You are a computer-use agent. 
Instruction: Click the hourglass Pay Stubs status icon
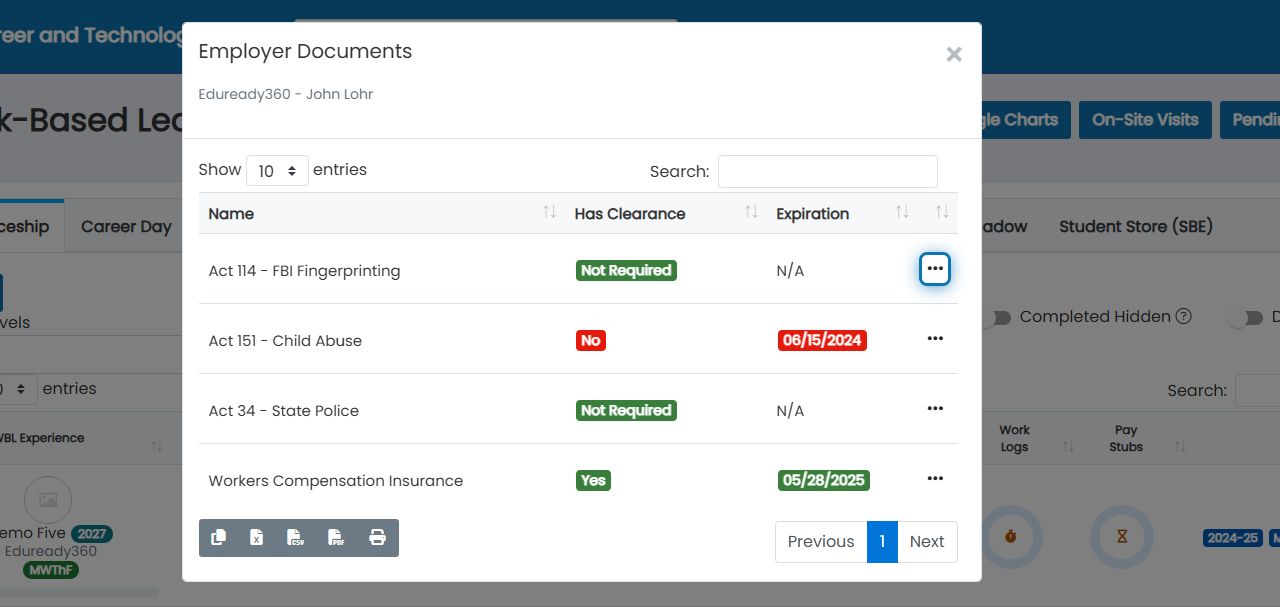[1122, 537]
